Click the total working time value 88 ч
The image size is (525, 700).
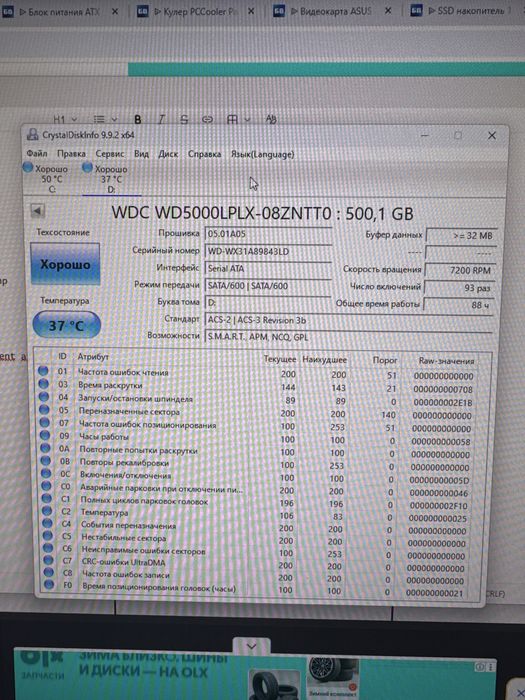tap(458, 305)
